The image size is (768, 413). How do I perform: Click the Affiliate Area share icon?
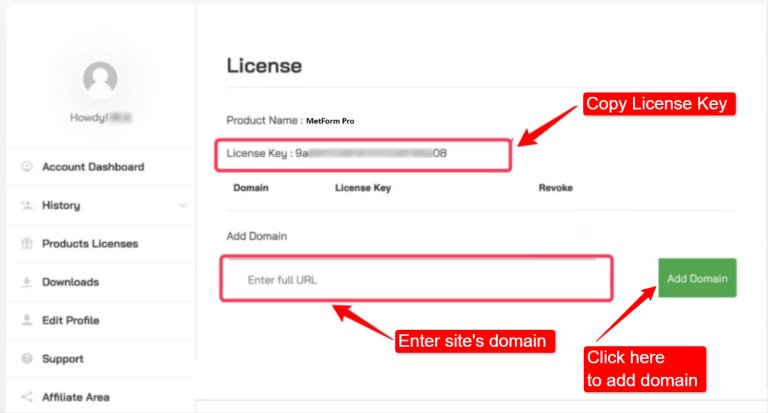pyautogui.click(x=26, y=397)
